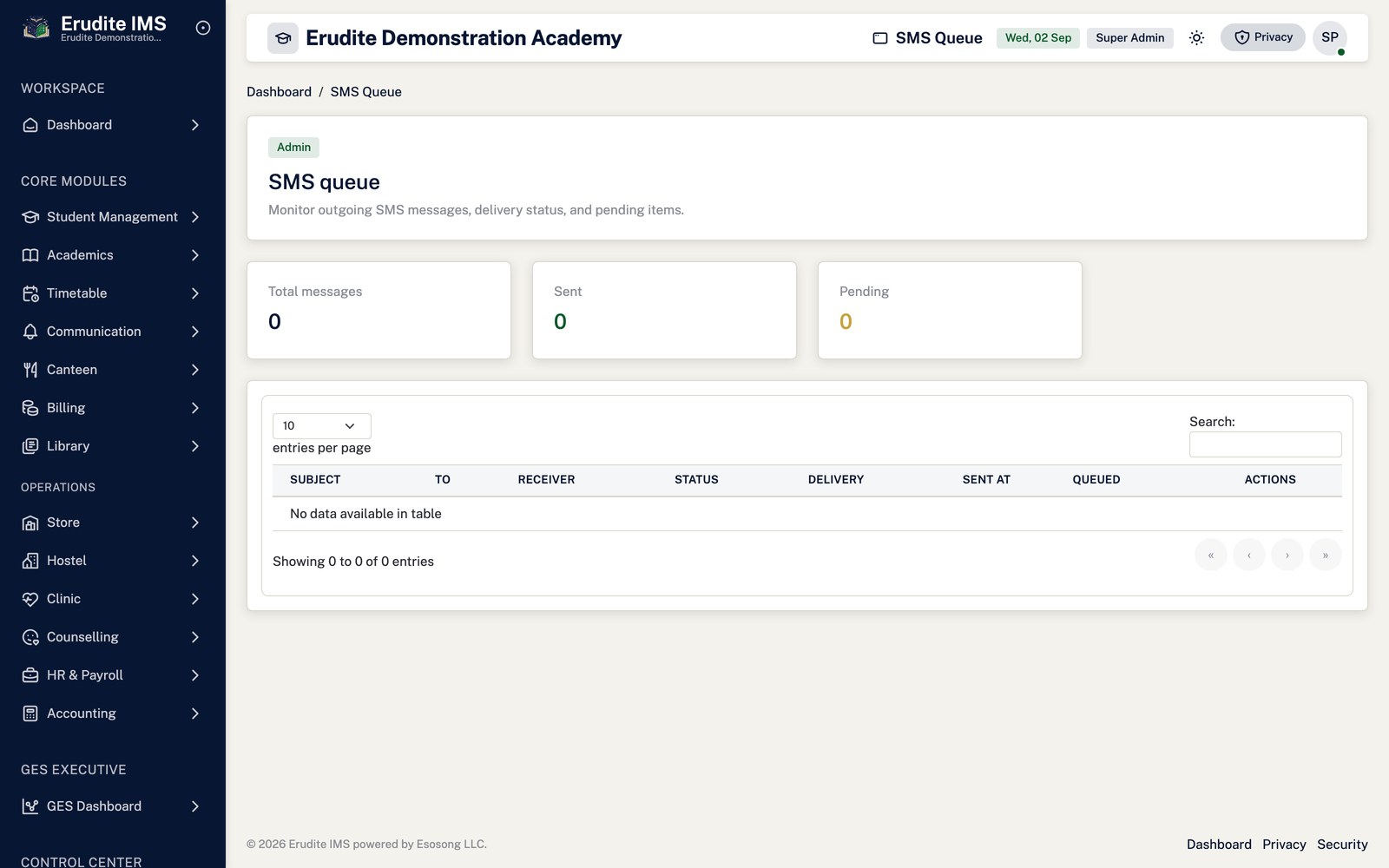Image resolution: width=1389 pixels, height=868 pixels.
Task: Expand the Billing submenu chevron
Action: 195,408
